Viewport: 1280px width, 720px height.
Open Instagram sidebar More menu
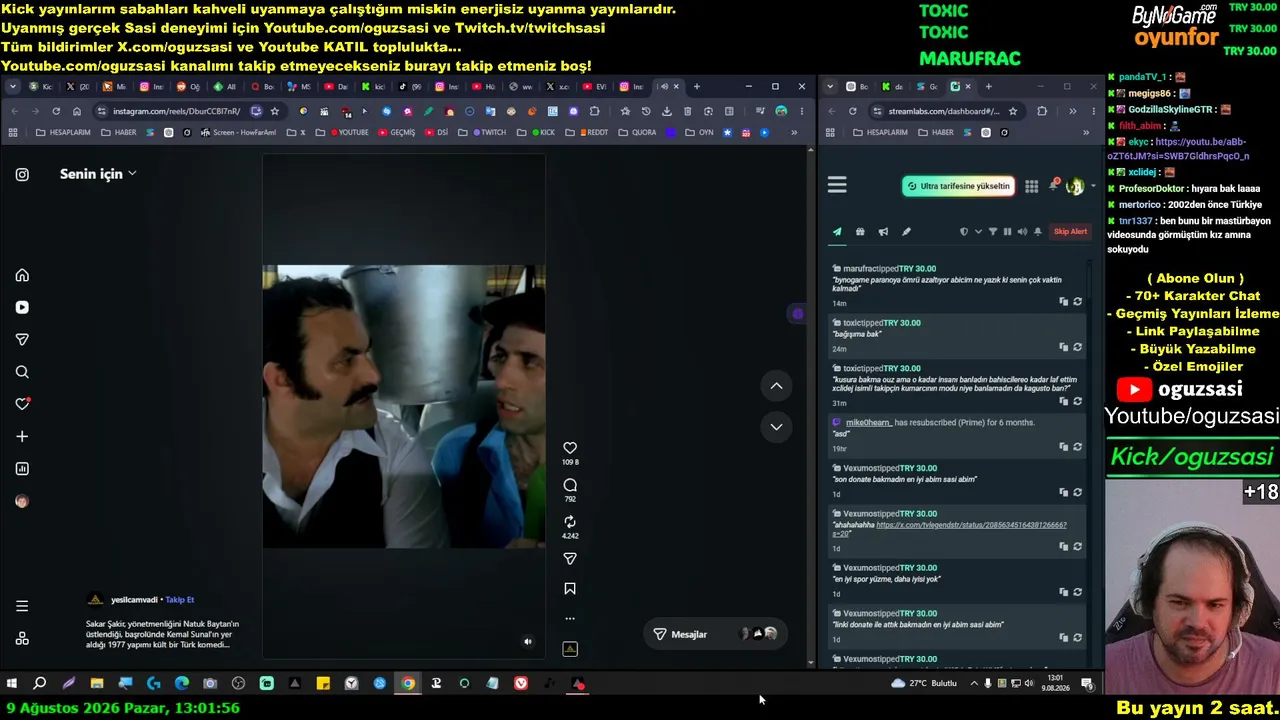[22, 606]
